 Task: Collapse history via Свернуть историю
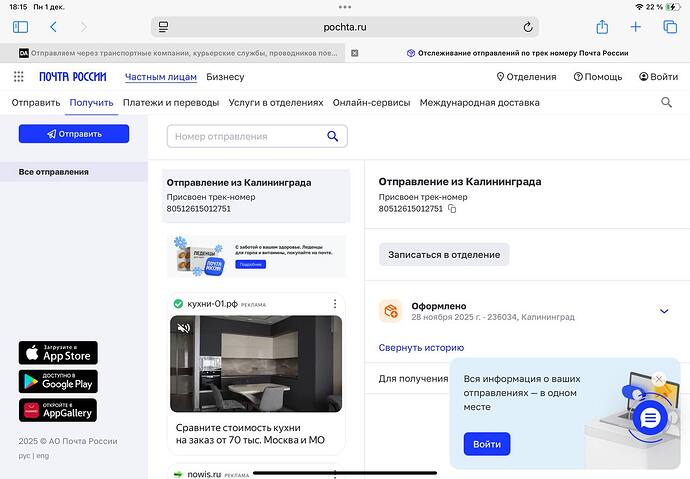[421, 348]
